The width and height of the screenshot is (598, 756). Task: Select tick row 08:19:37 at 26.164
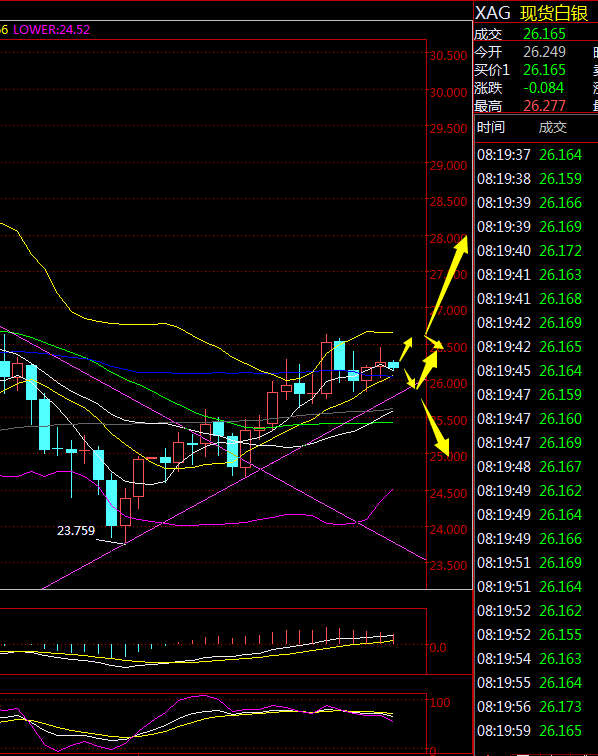pos(530,155)
